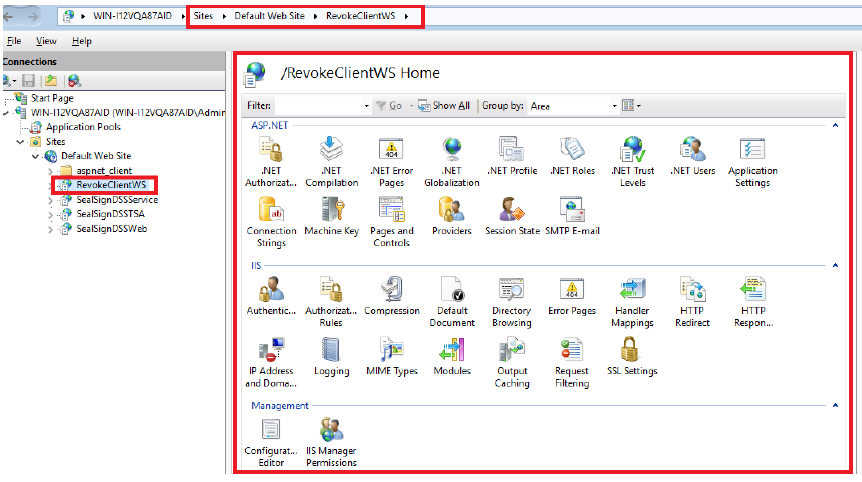Open the Configuration Editor icon
The height and width of the screenshot is (482, 862).
(271, 437)
